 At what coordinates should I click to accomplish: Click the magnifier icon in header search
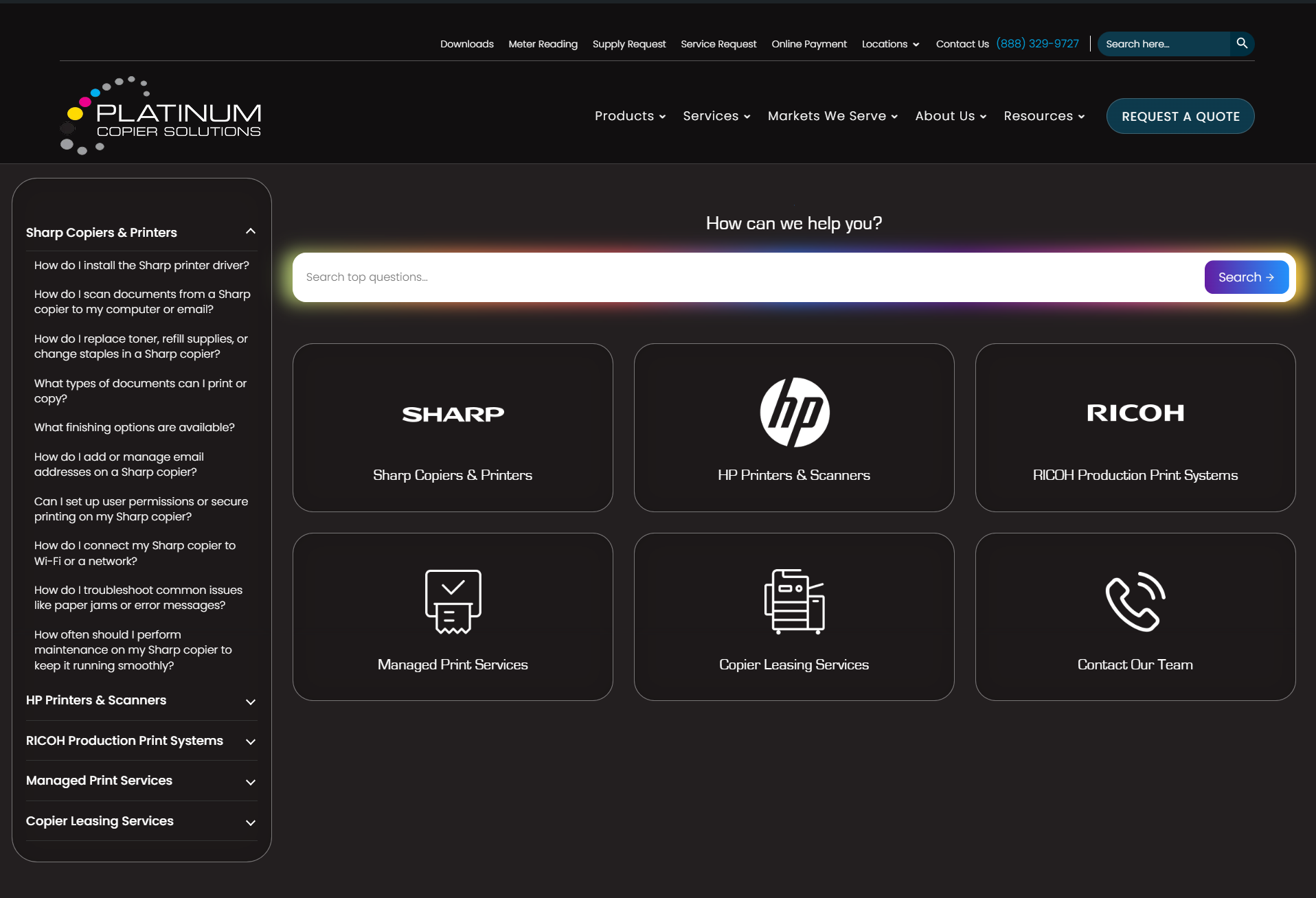pyautogui.click(x=1242, y=43)
